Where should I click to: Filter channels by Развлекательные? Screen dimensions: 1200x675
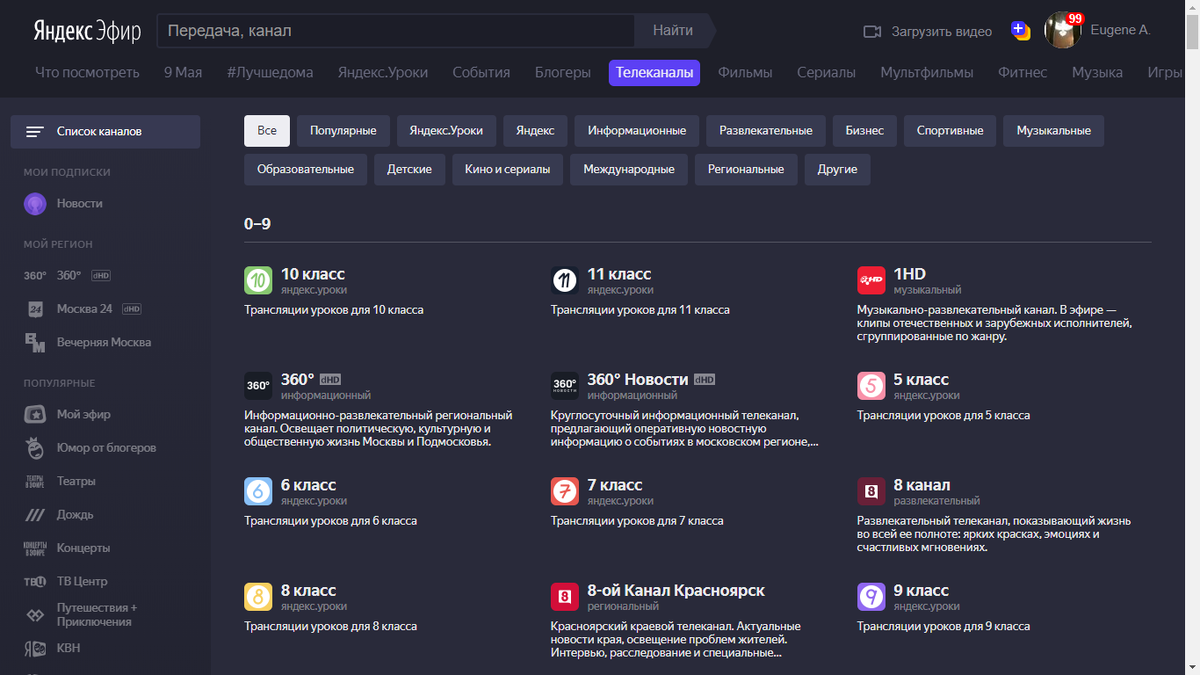[x=766, y=131]
